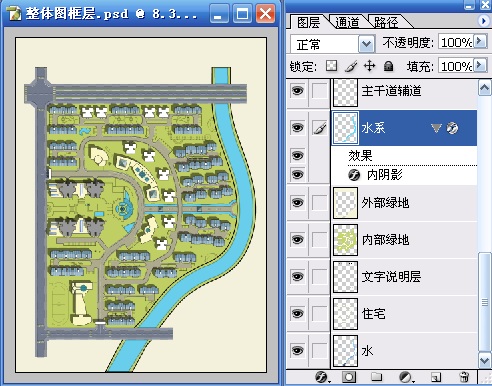Add a layer mask

[349, 377]
